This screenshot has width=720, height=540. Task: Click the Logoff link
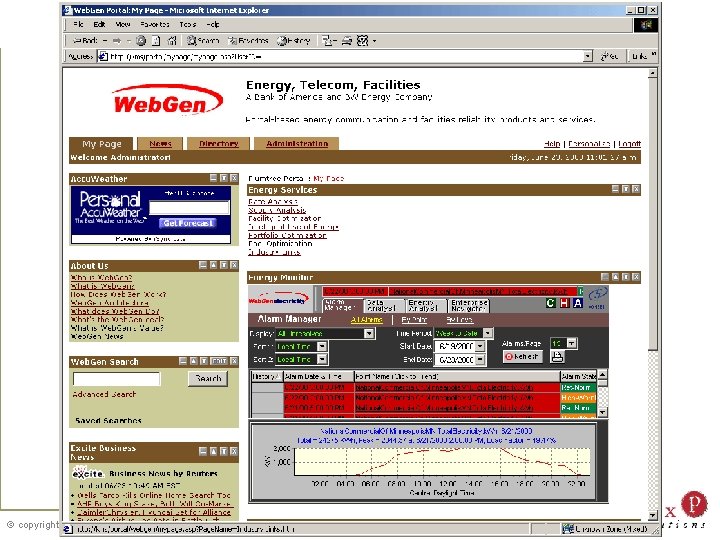pyautogui.click(x=629, y=144)
